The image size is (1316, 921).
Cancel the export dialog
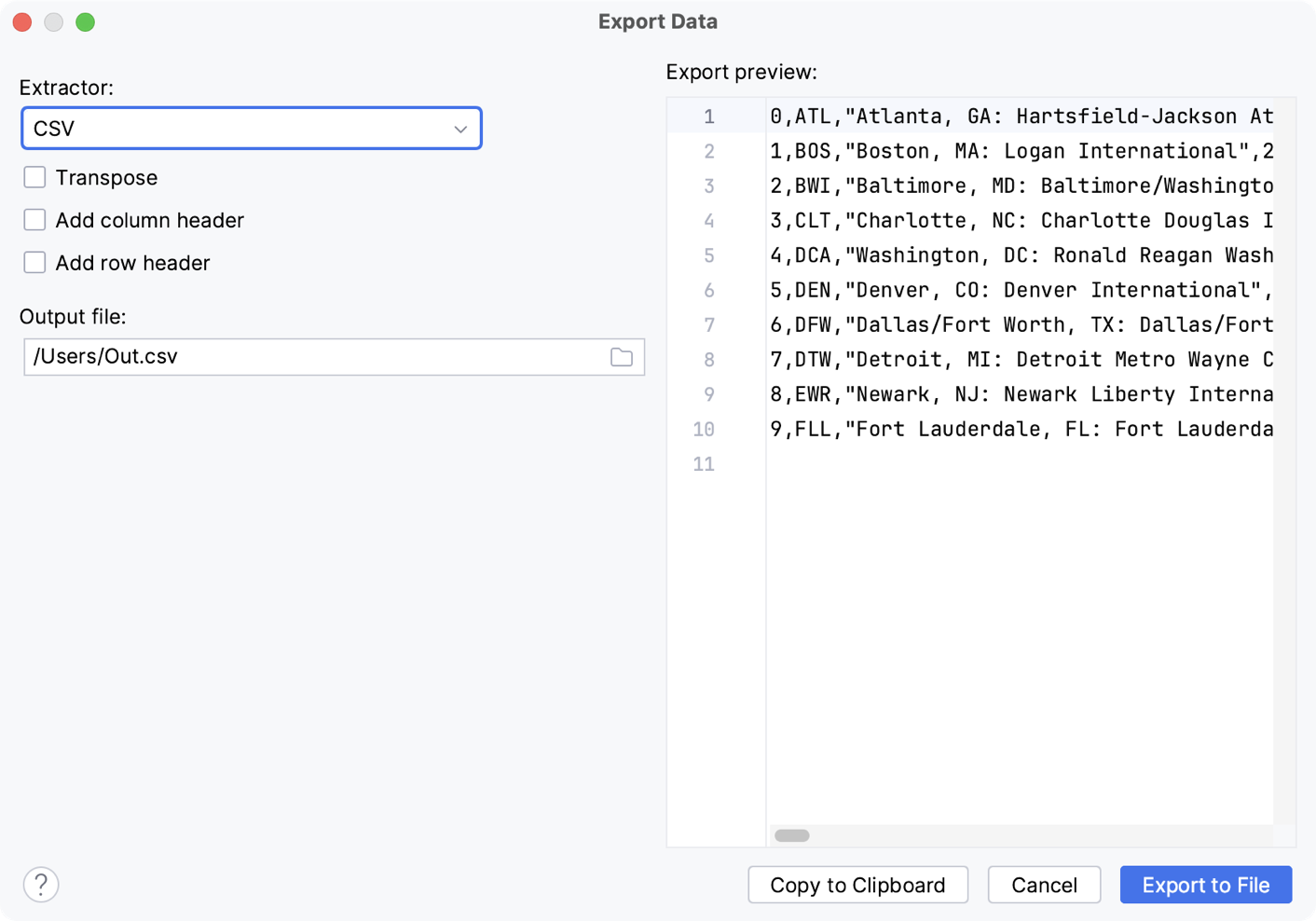pos(1044,885)
